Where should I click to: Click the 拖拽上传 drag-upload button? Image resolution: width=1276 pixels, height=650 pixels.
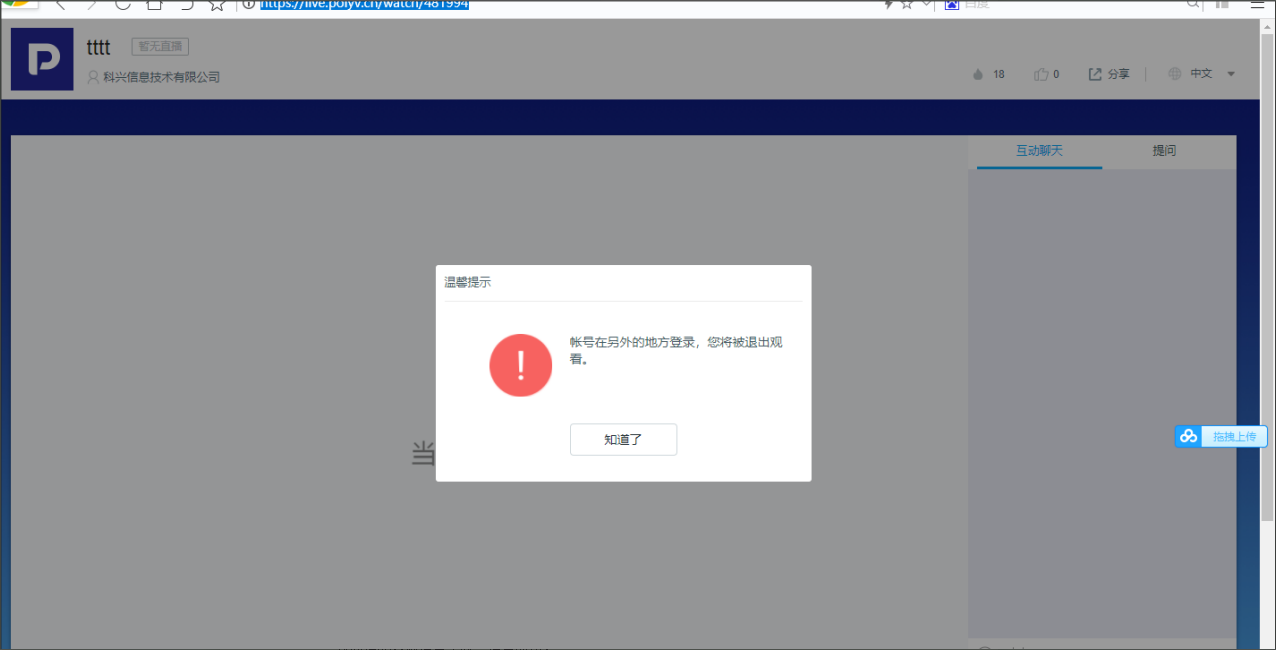1234,436
